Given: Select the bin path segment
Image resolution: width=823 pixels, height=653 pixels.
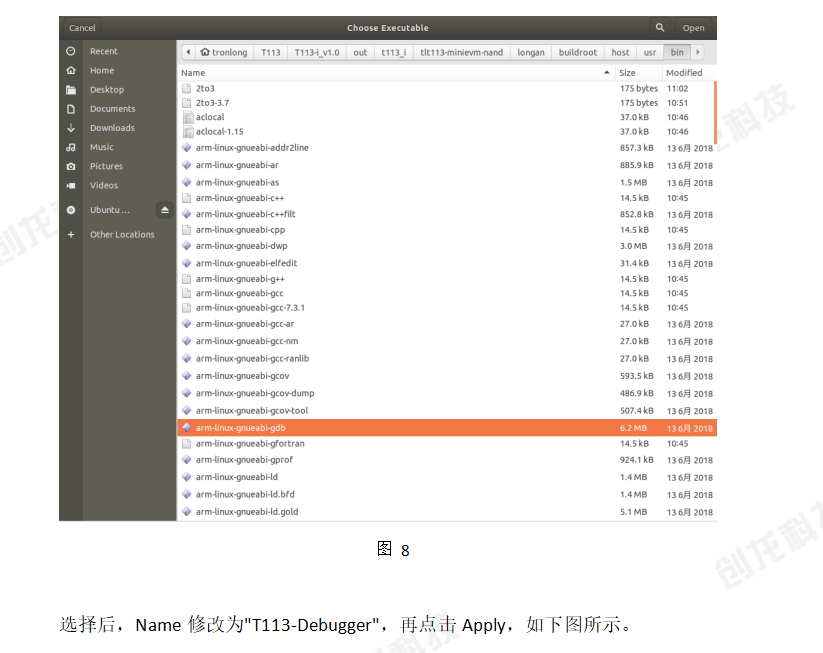Looking at the screenshot, I should point(677,52).
